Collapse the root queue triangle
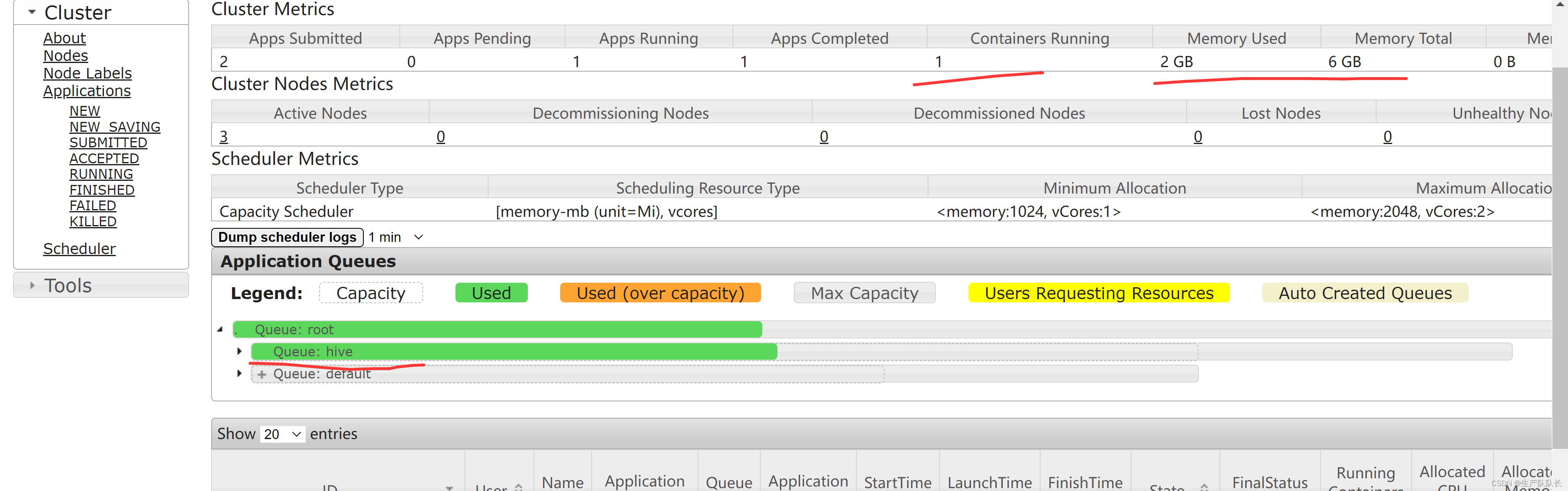Screen dimensions: 1568x491 click(221, 330)
